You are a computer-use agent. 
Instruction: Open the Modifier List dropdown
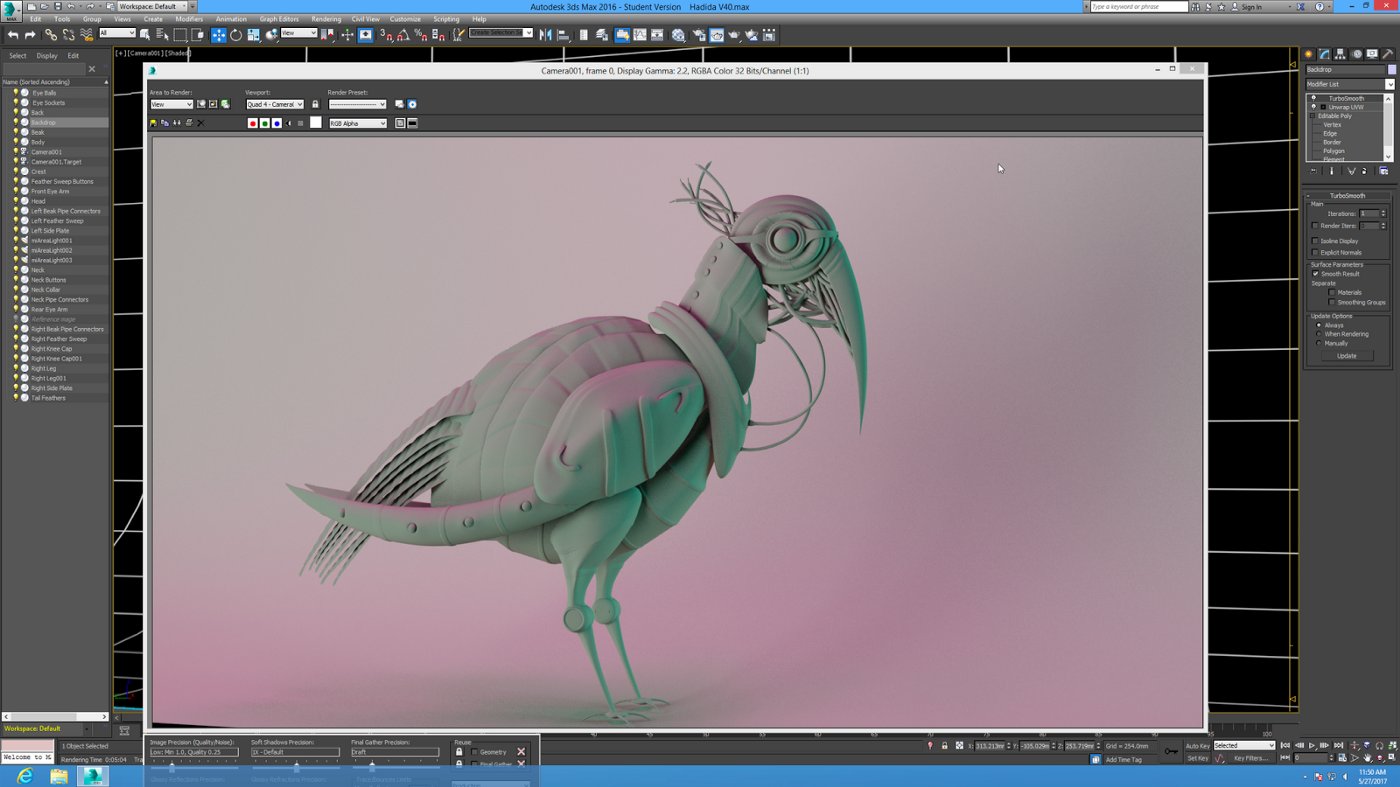[x=1349, y=84]
